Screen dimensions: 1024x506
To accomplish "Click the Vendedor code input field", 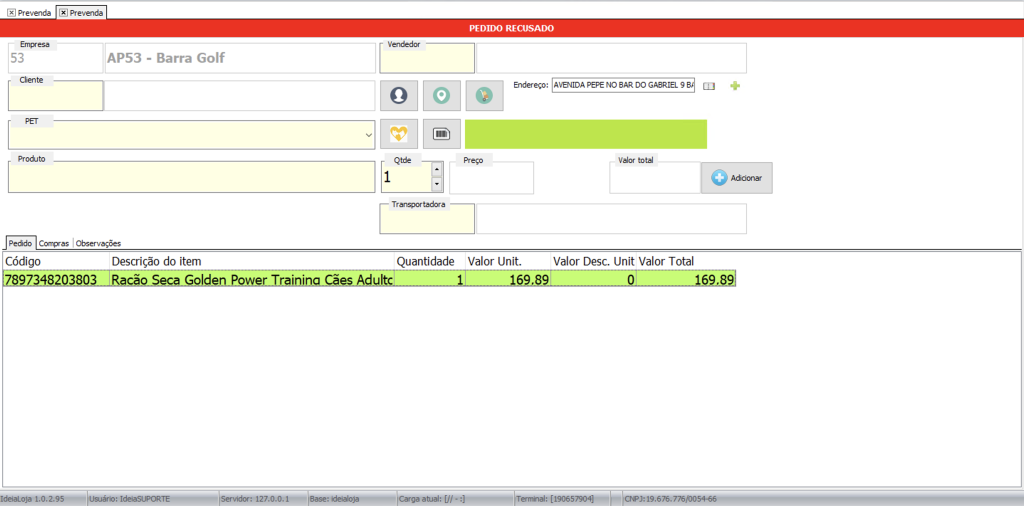I will tap(427, 60).
